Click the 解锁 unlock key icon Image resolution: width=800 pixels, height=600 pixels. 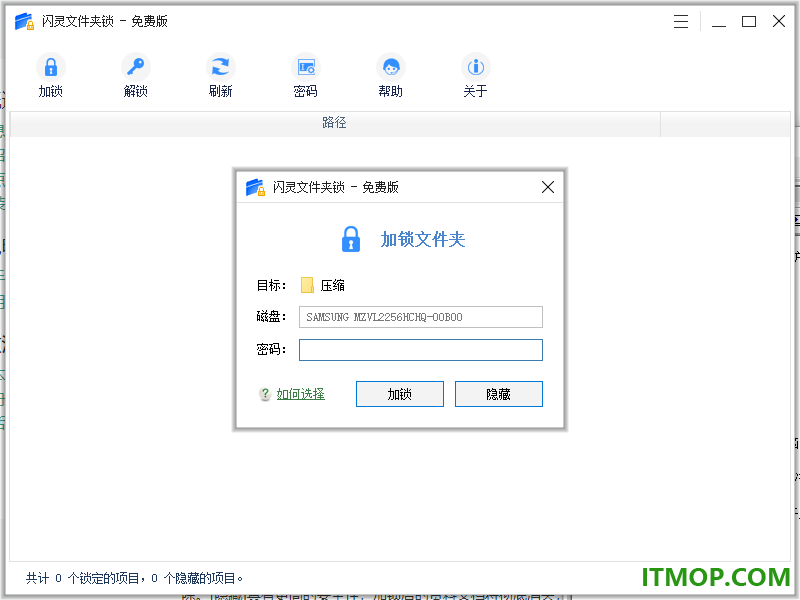click(136, 67)
